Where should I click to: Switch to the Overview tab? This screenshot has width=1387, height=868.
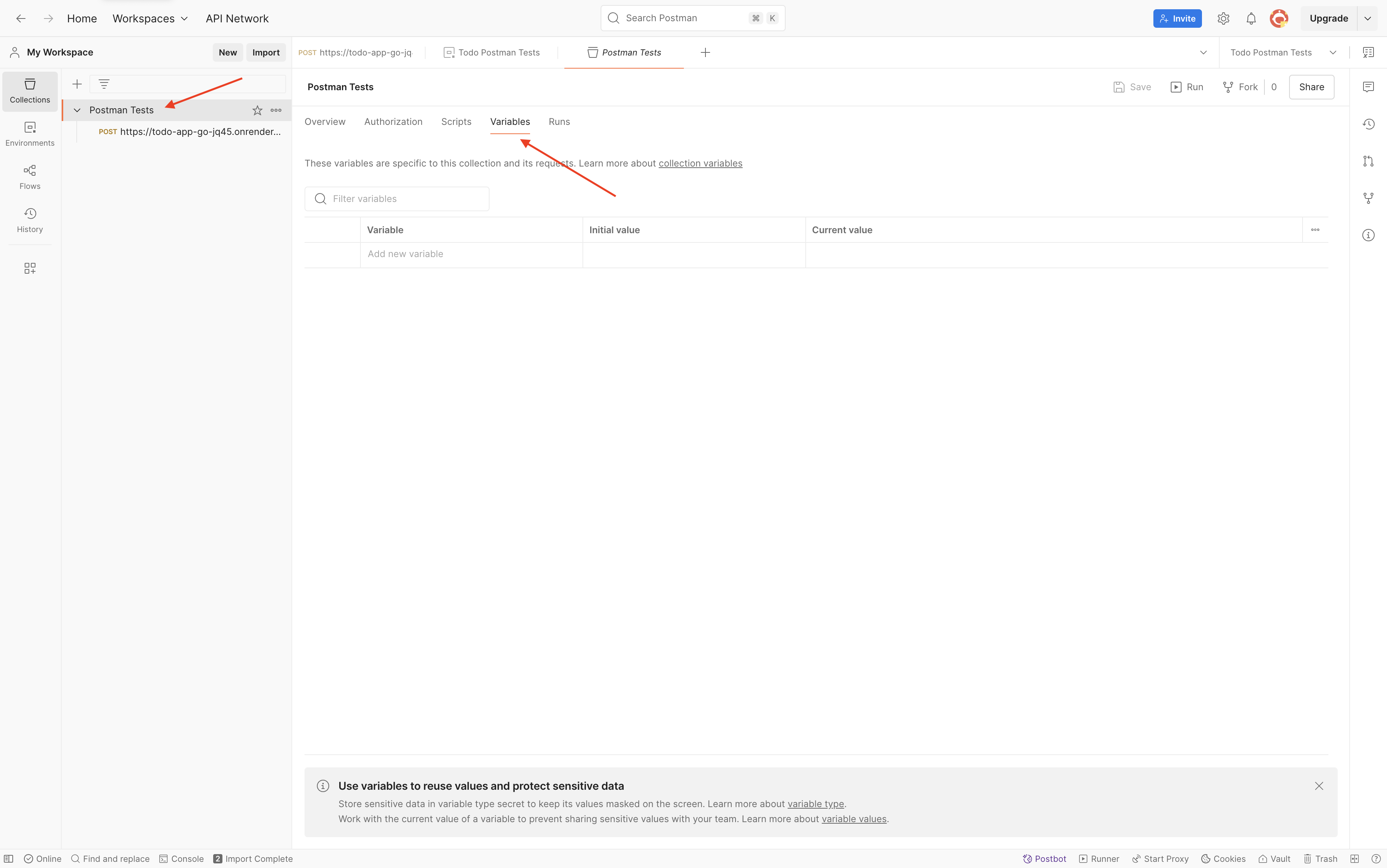(x=325, y=122)
